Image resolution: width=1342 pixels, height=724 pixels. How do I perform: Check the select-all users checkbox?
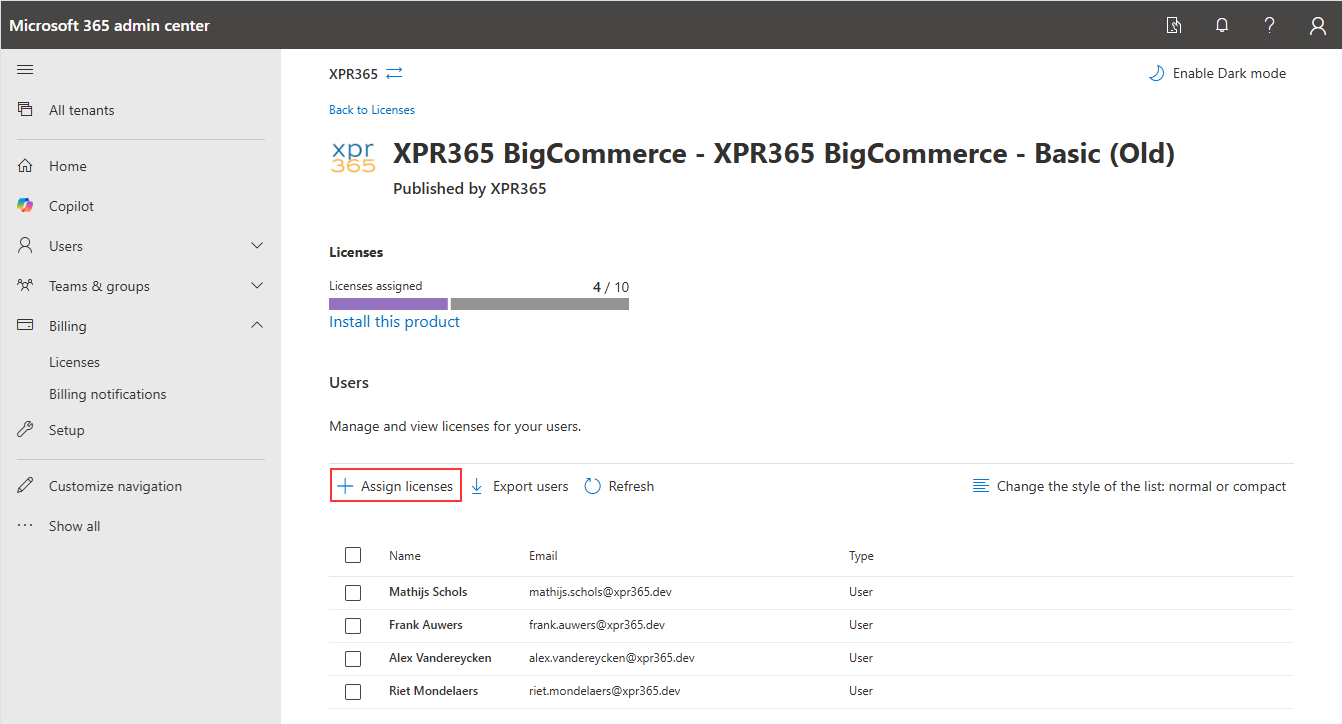pyautogui.click(x=353, y=555)
